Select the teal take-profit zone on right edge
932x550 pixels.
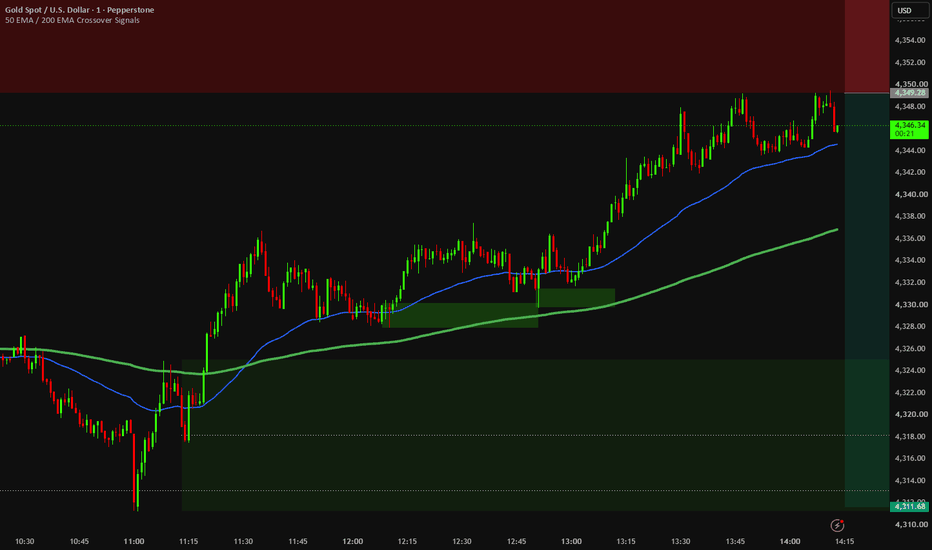[x=867, y=300]
